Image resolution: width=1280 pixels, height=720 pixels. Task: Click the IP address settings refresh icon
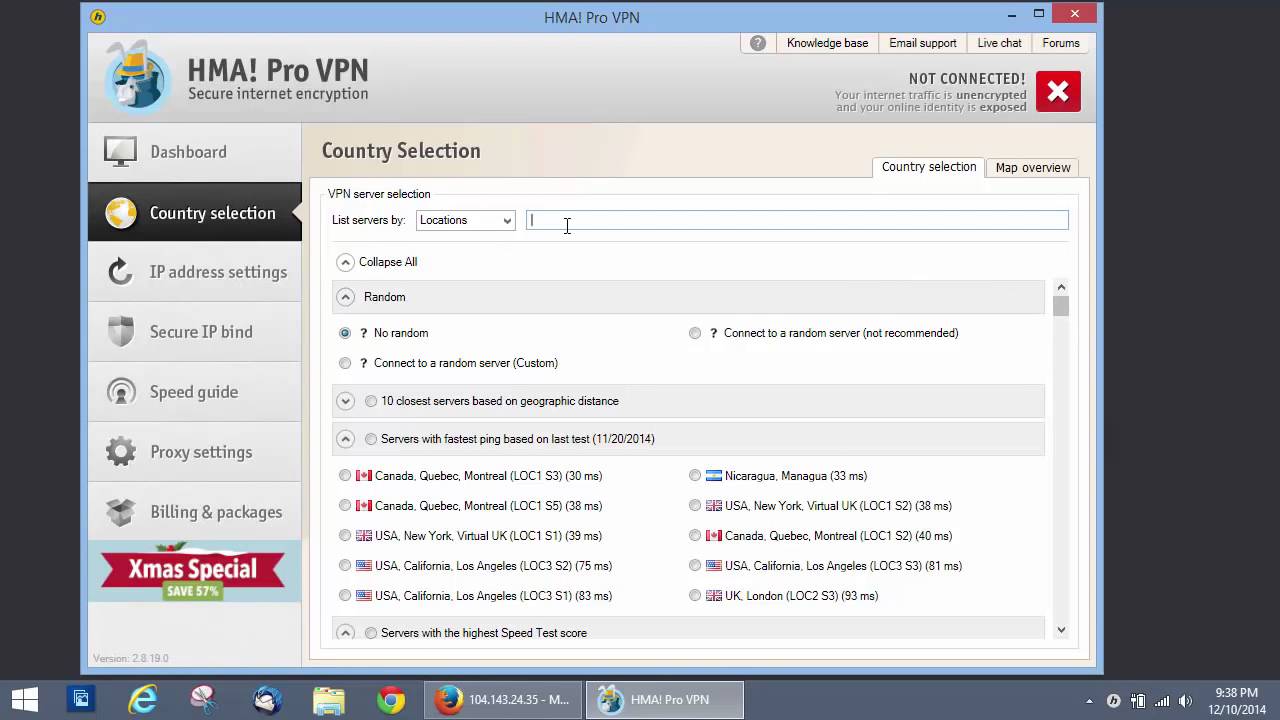click(121, 272)
